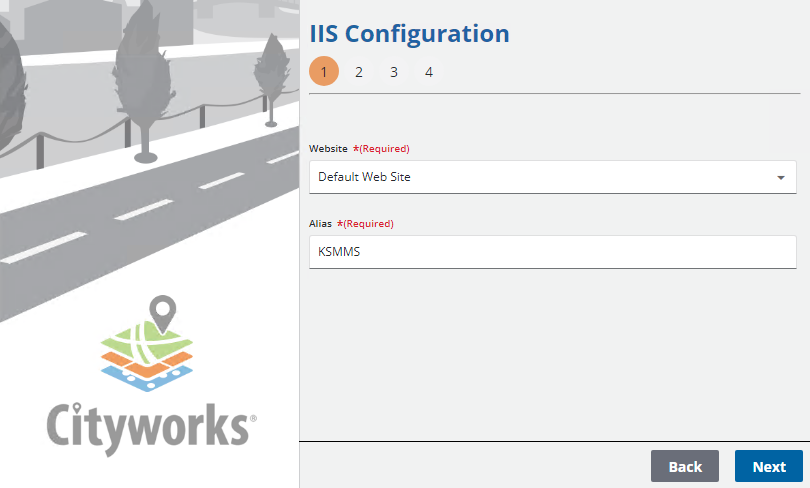
Task: Click the Cityworks wordmark text
Action: 148,427
